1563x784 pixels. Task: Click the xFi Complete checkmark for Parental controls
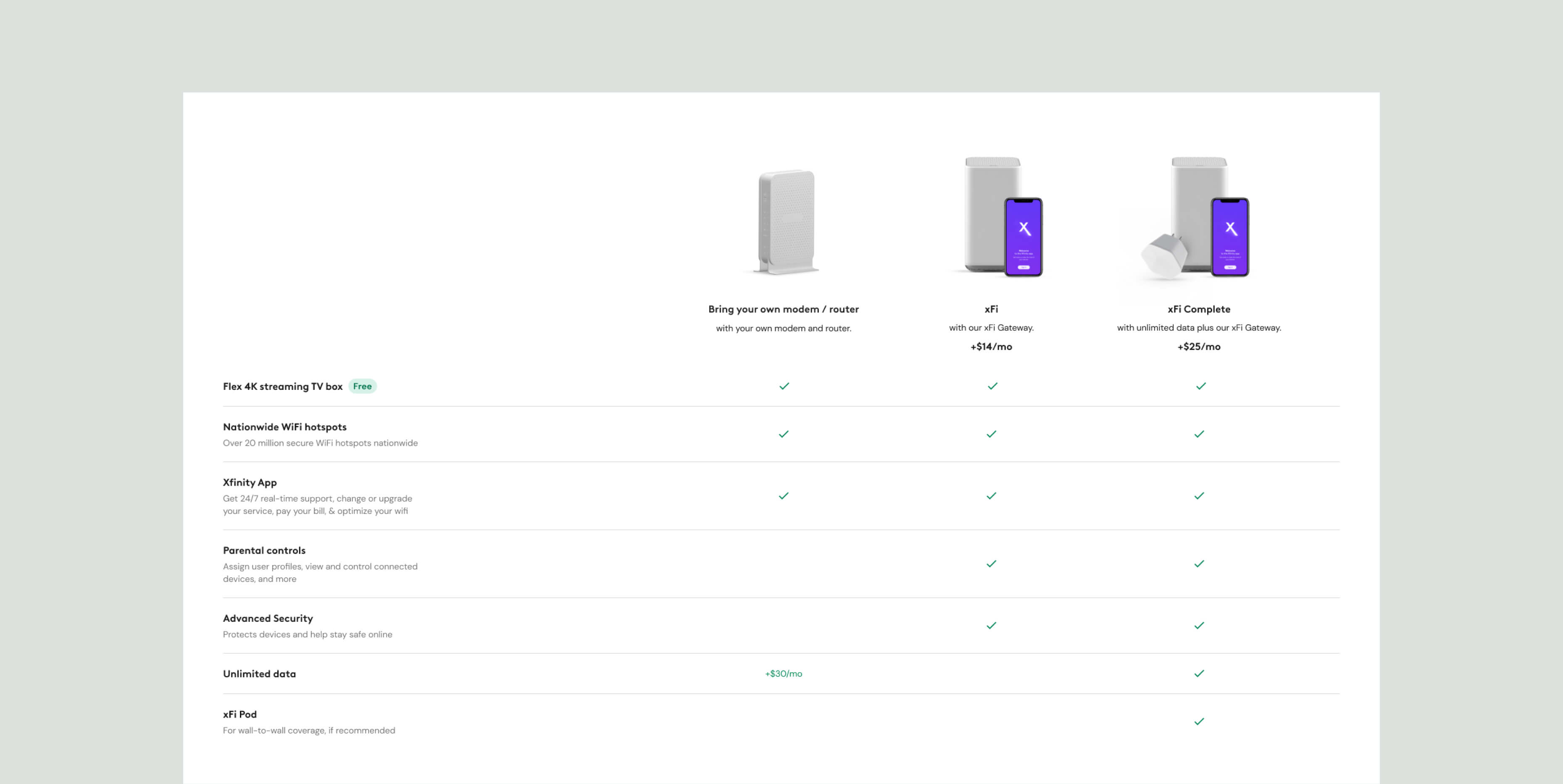(1198, 564)
